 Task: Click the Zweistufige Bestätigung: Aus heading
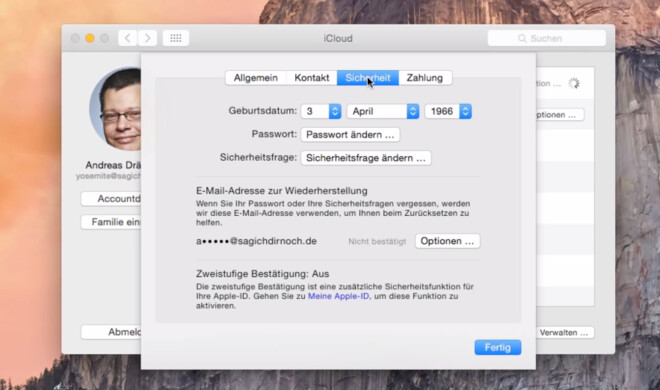(x=263, y=274)
